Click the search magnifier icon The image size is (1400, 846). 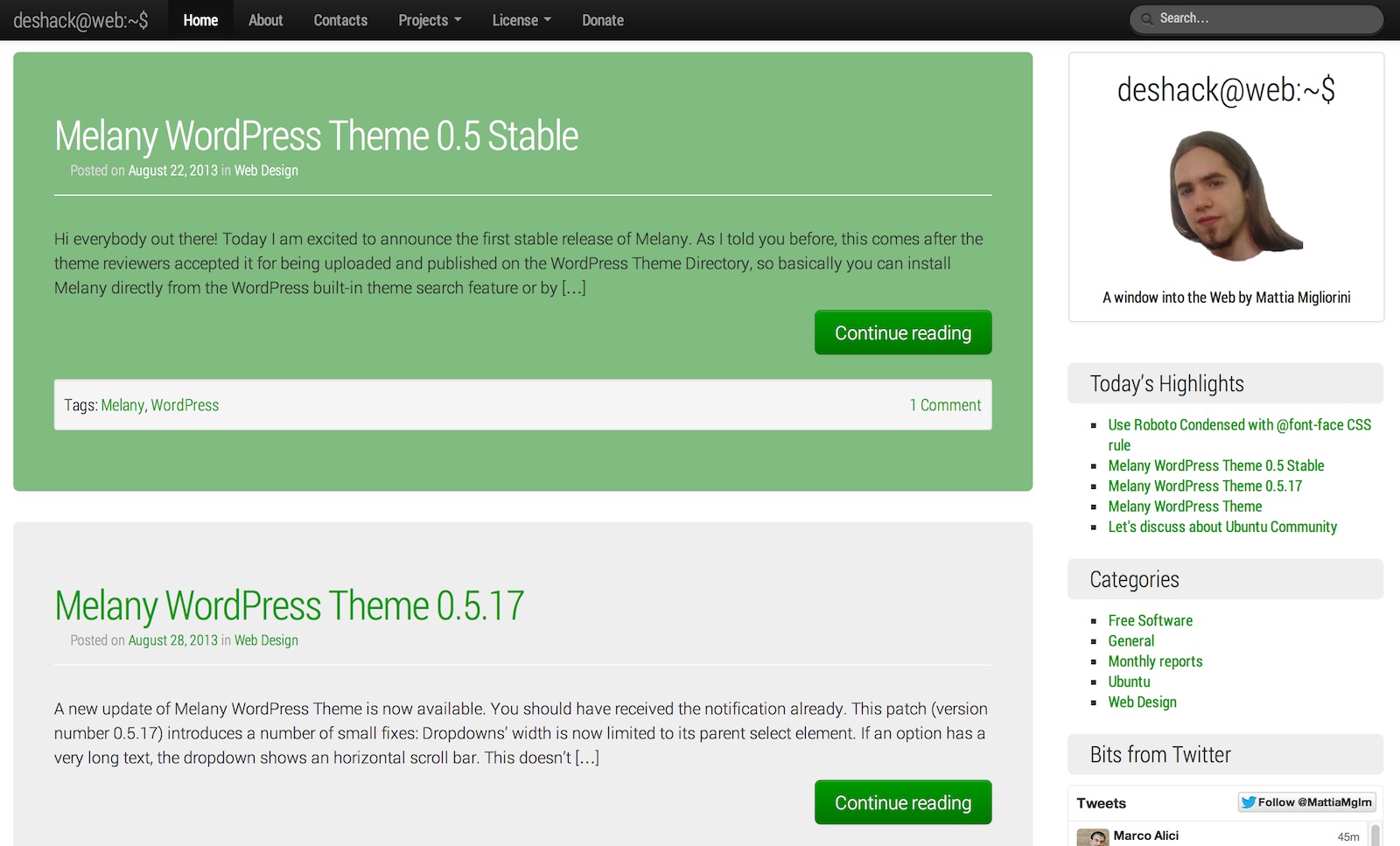point(1146,19)
